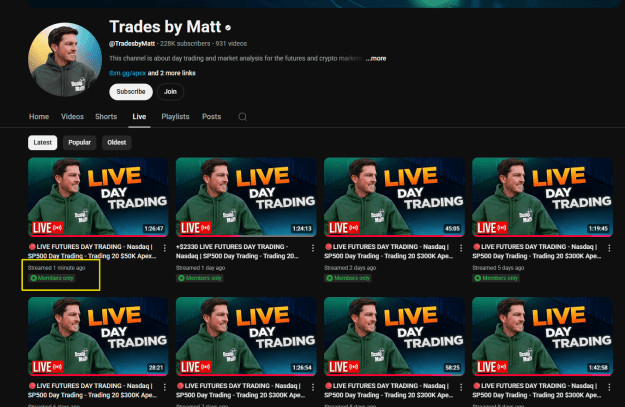Open the title ending in $50K Apex
Image resolution: width=625 pixels, height=407 pixels.
tap(92, 252)
